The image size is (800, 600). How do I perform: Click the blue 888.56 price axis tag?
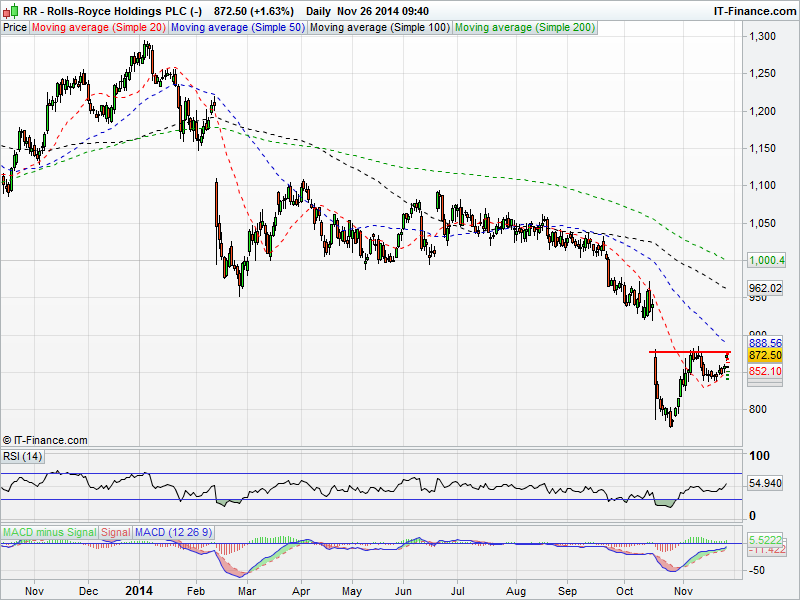point(764,343)
